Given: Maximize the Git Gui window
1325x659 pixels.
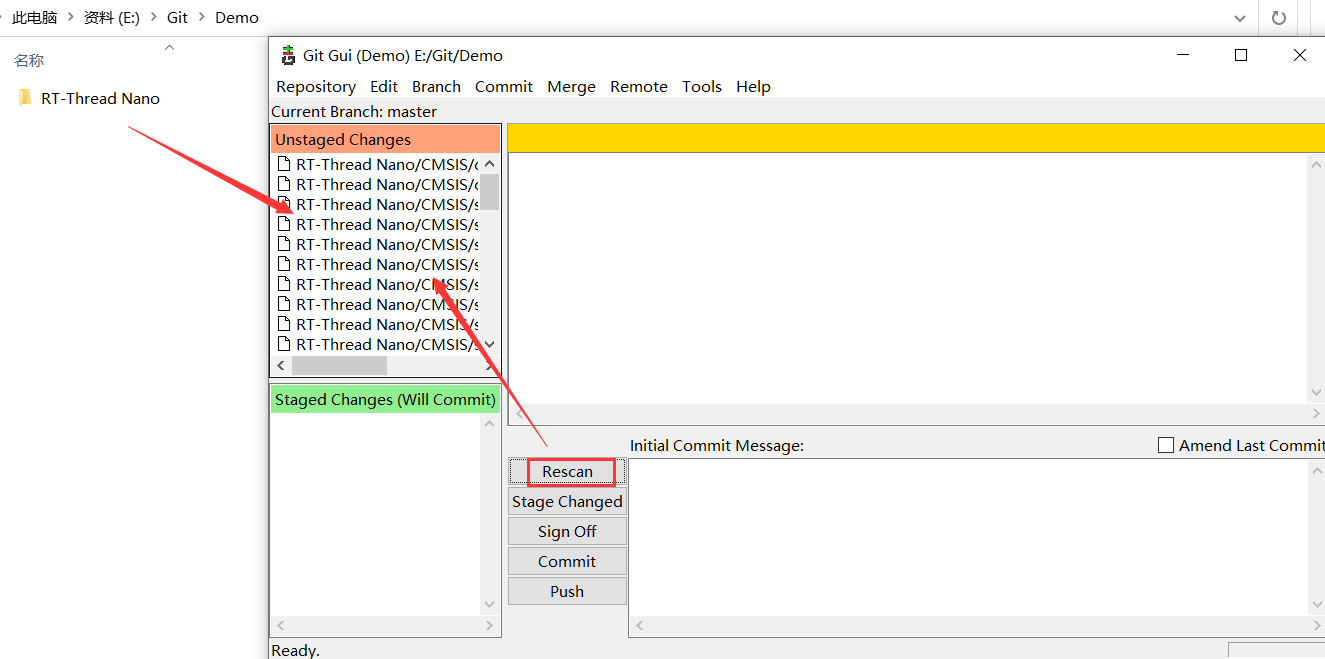Looking at the screenshot, I should pos(1241,55).
